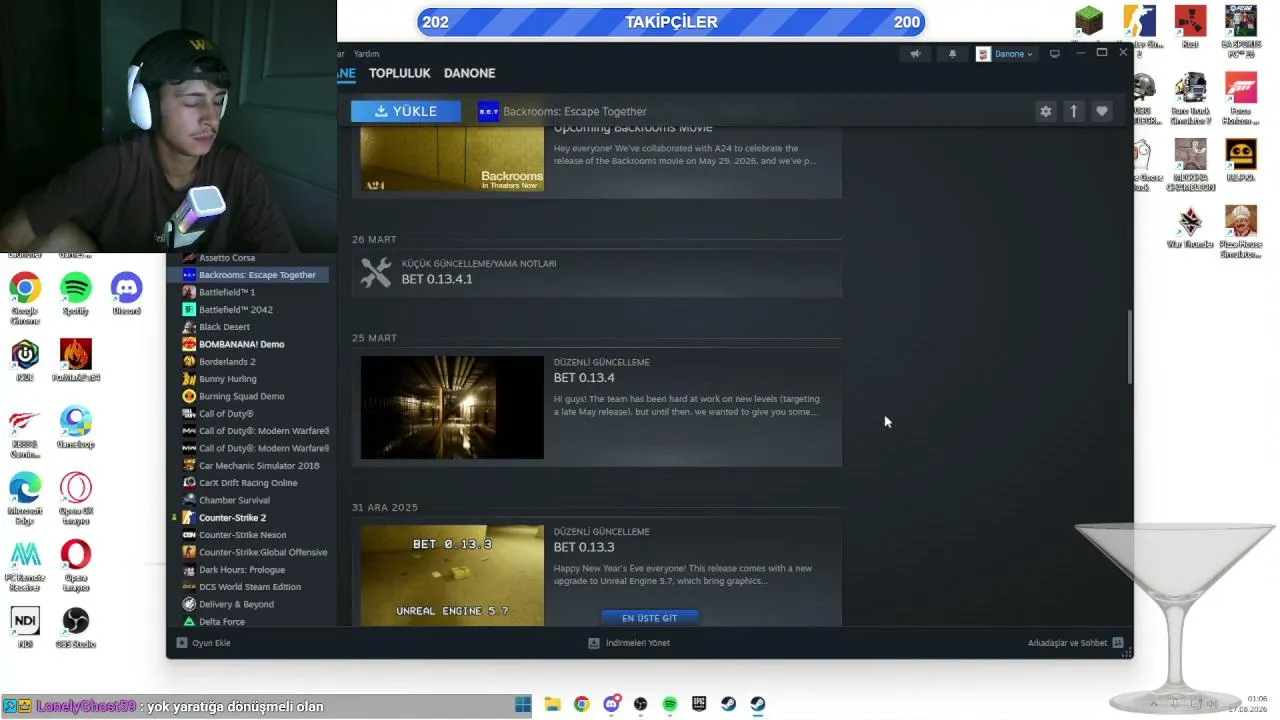Screen dimensions: 1280x720
Task: Click the Steam content scrollbar
Action: [x=1130, y=346]
